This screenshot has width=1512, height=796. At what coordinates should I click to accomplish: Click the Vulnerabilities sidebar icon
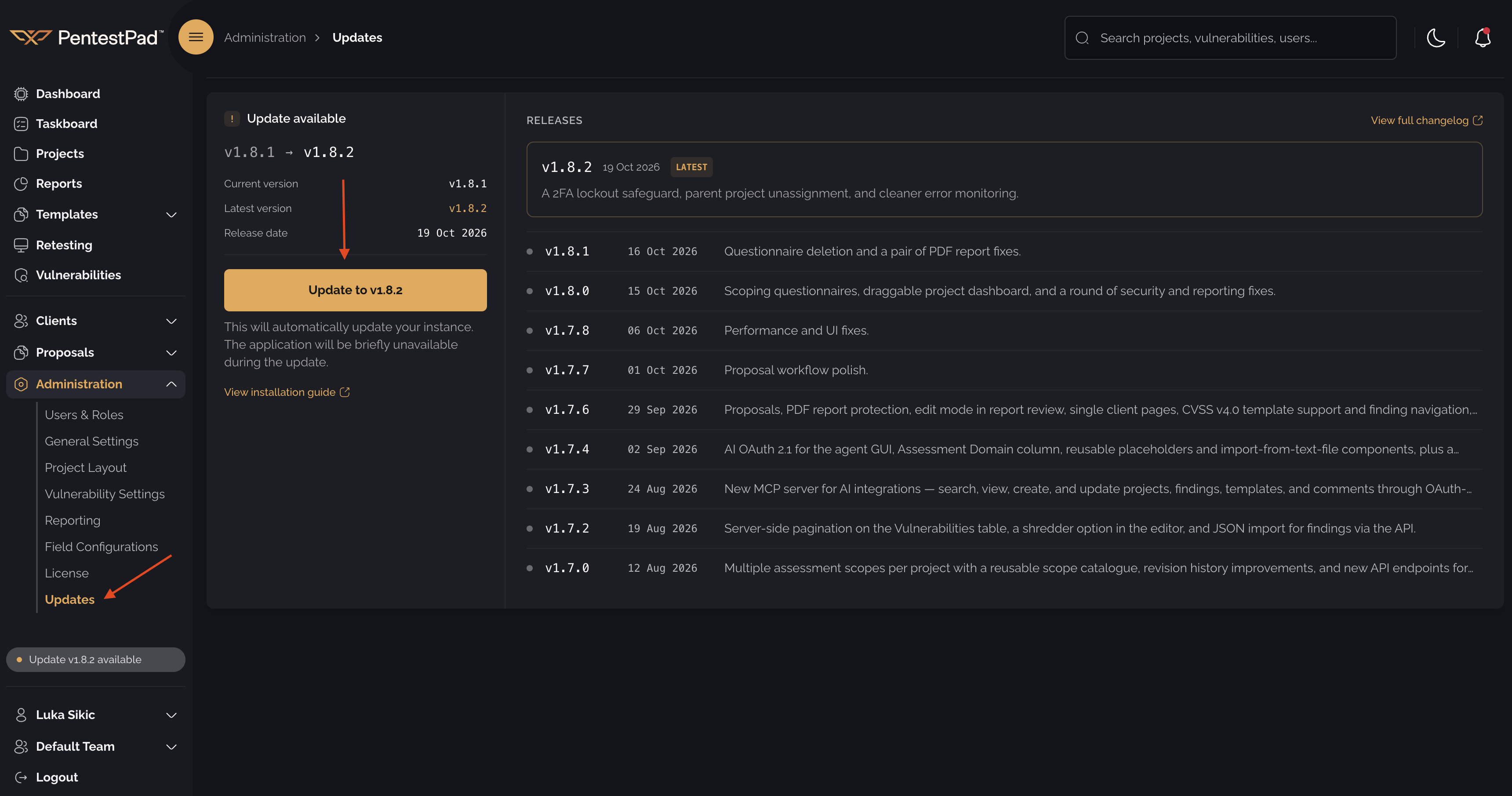point(21,275)
